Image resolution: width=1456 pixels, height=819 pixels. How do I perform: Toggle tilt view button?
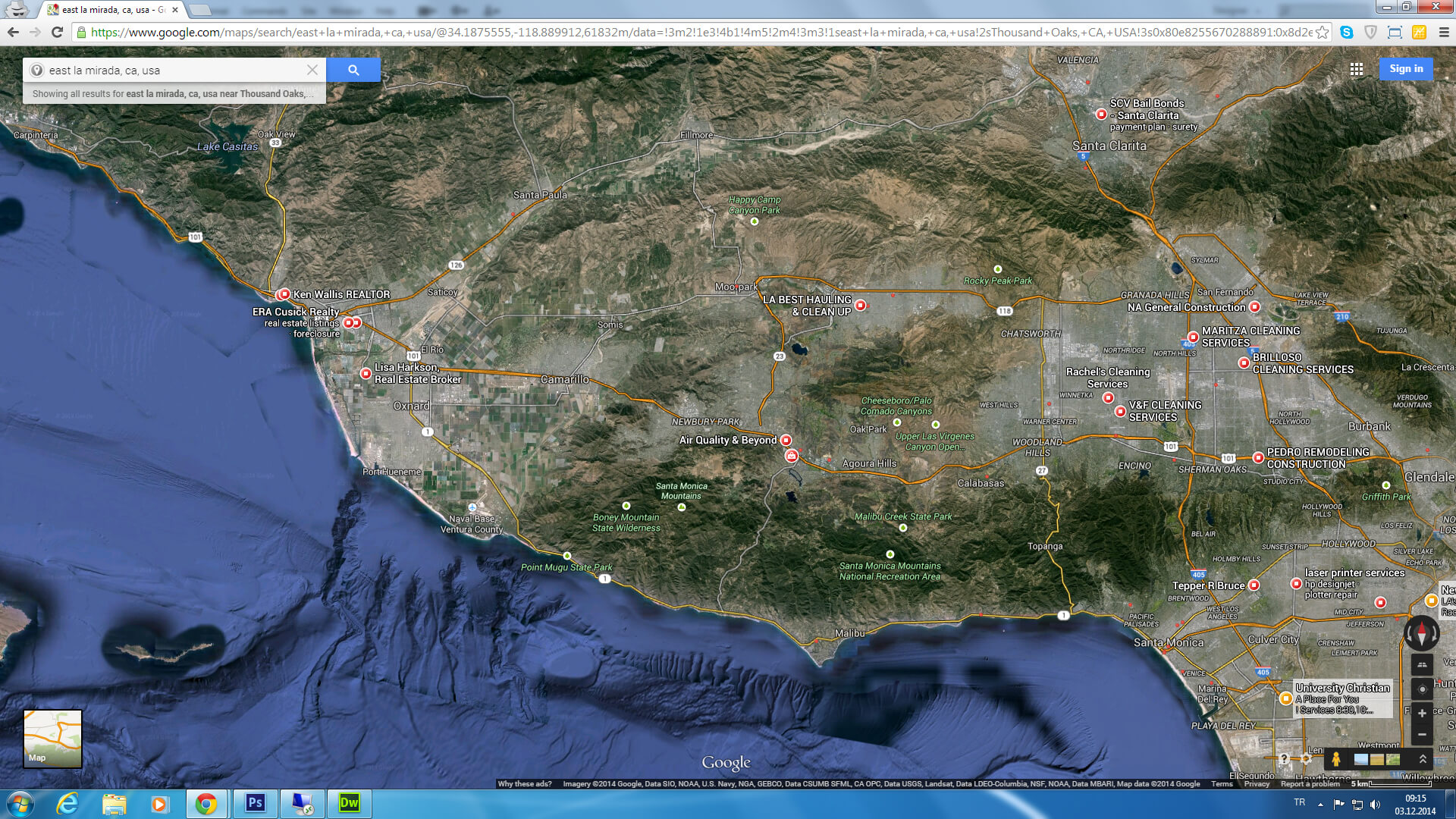1422,665
